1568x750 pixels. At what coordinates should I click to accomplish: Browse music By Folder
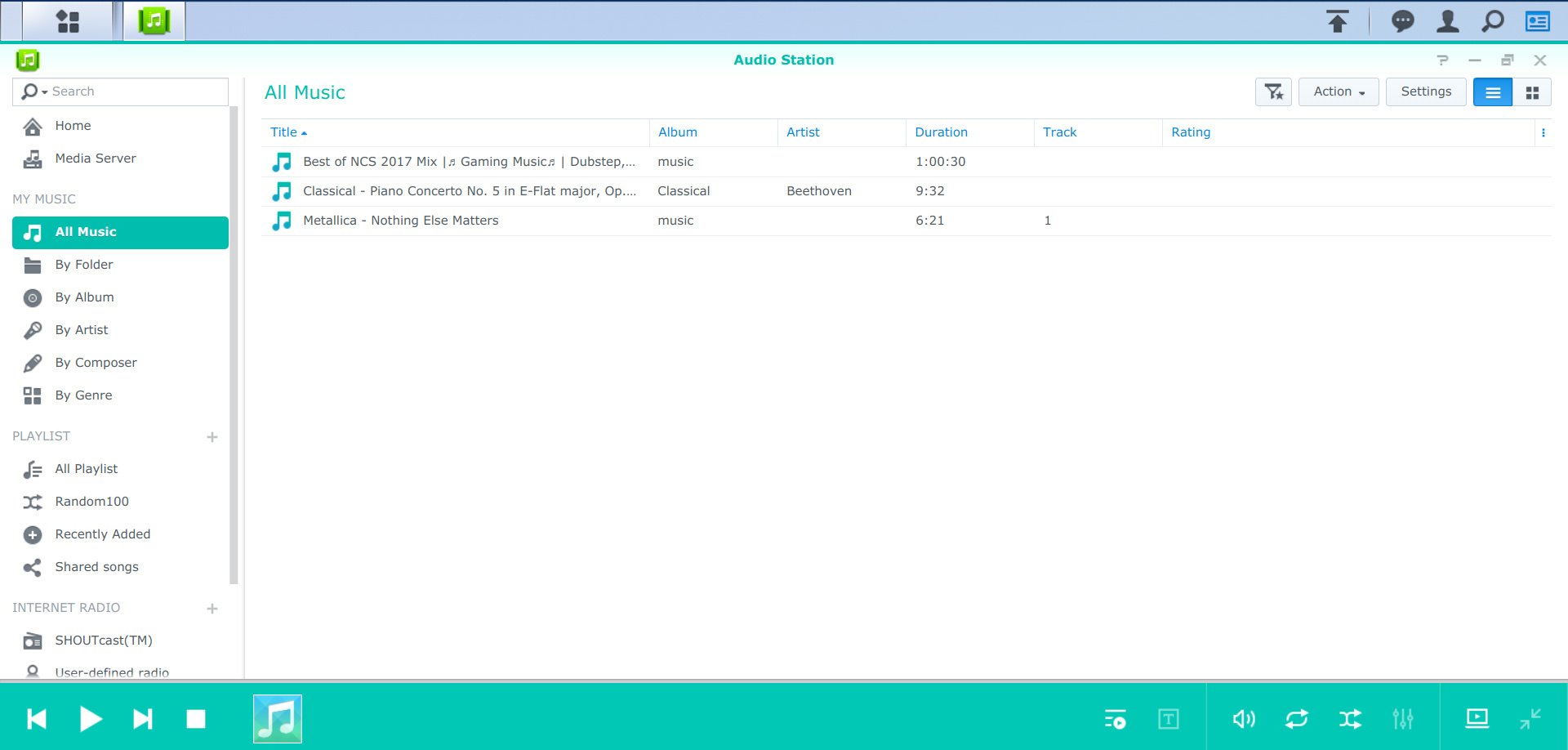click(120, 265)
